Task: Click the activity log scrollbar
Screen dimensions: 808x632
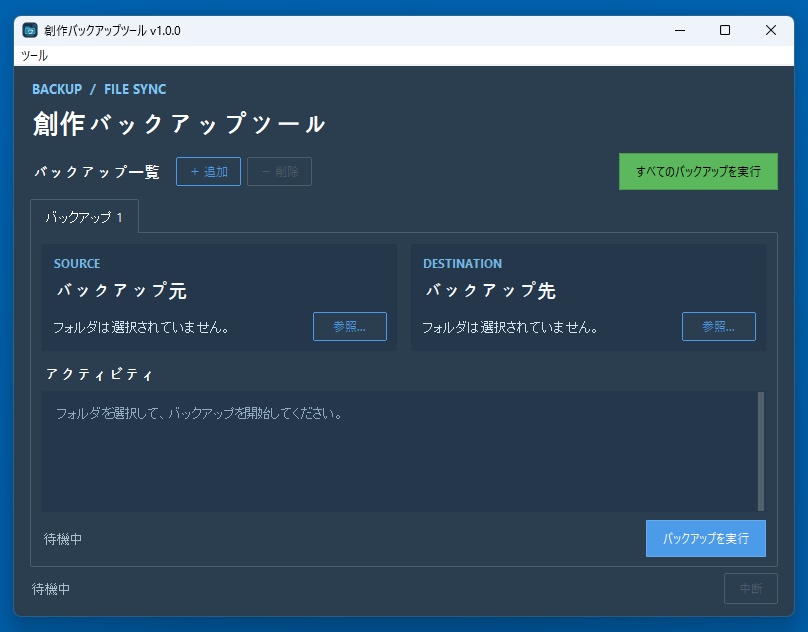Action: (761, 451)
